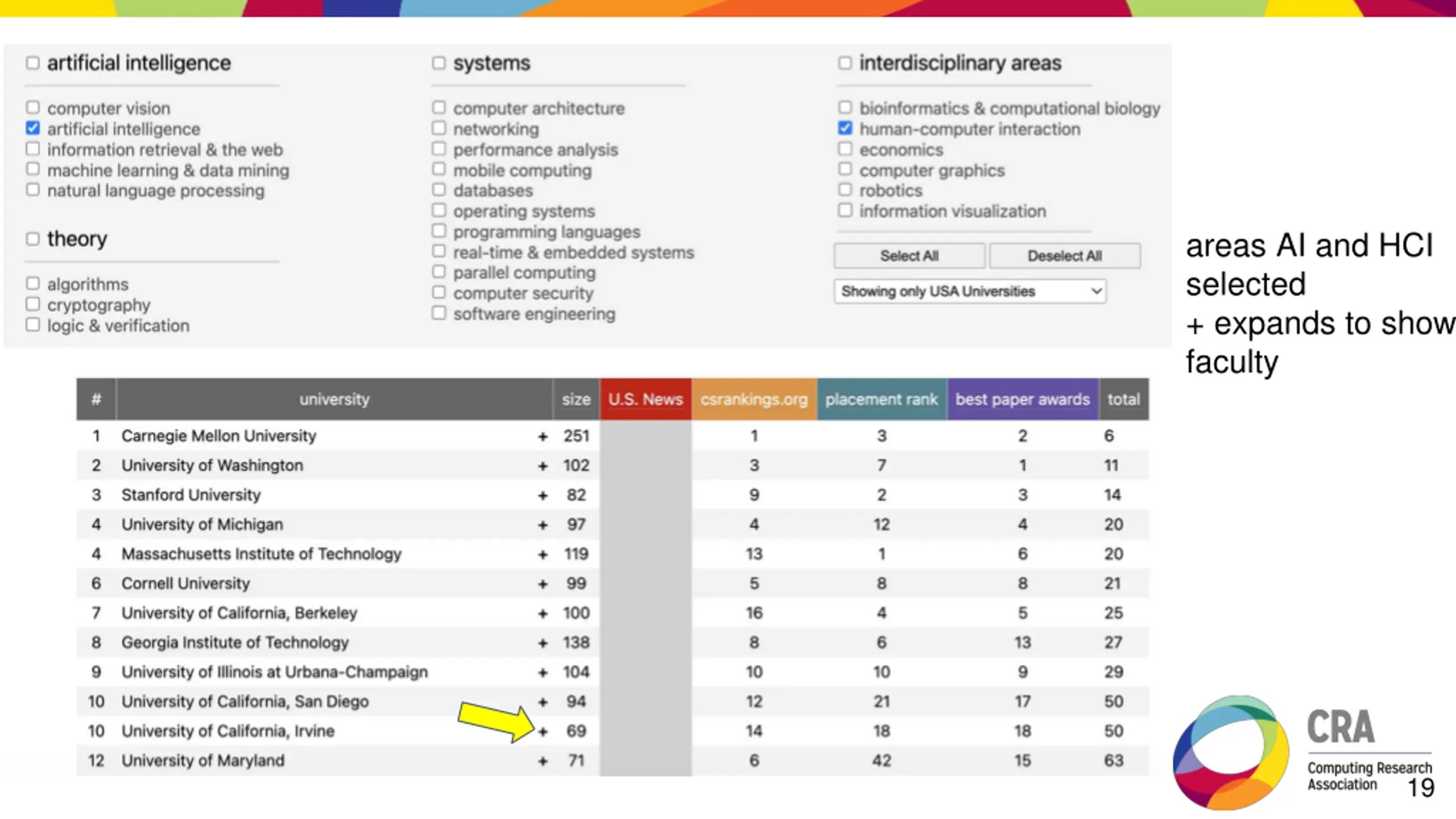Click the CRA Computing Research Association logo
1456x819 pixels.
click(x=1302, y=752)
